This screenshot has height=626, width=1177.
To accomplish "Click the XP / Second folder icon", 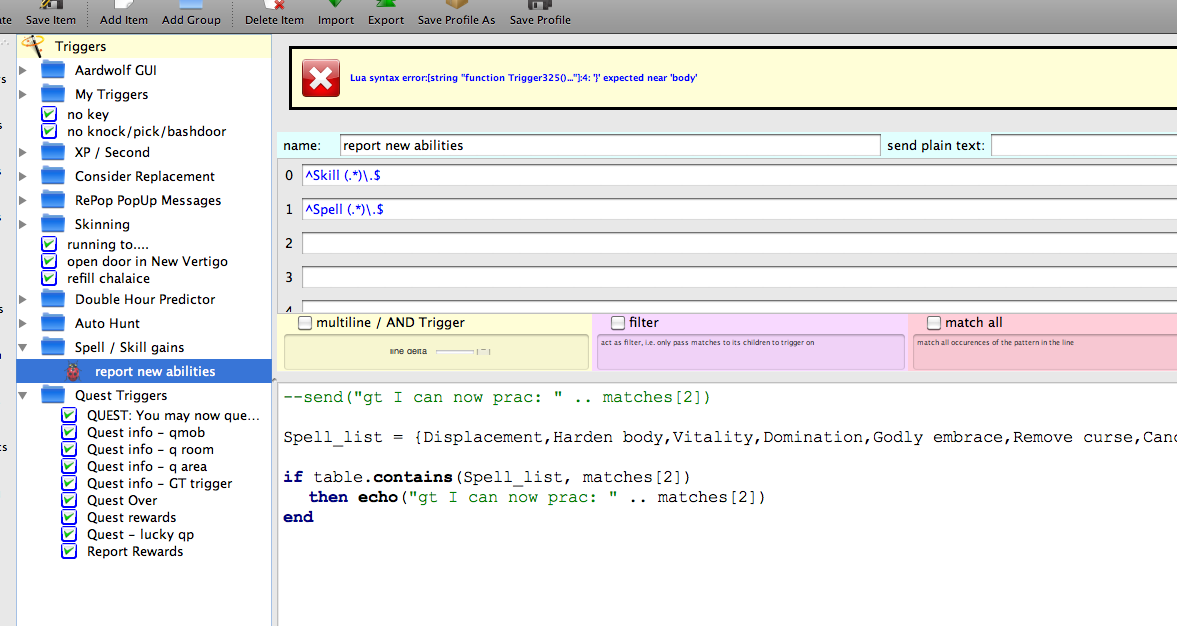I will point(53,152).
